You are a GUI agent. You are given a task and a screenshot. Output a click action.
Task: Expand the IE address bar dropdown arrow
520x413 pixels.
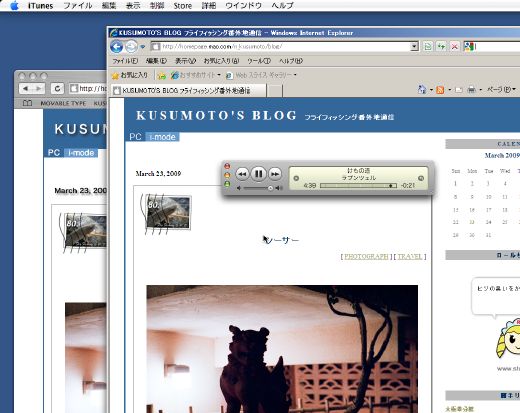pos(414,46)
